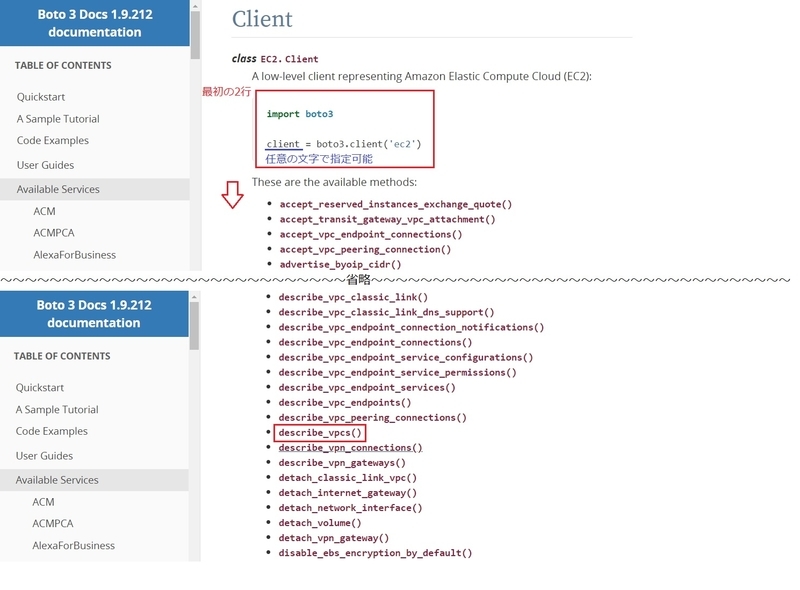
Task: Open Quickstart in the lower docs sidebar
Action: click(40, 388)
